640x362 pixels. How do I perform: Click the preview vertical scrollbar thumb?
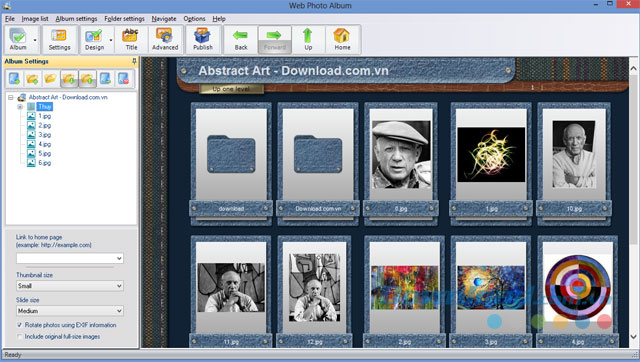point(633,159)
